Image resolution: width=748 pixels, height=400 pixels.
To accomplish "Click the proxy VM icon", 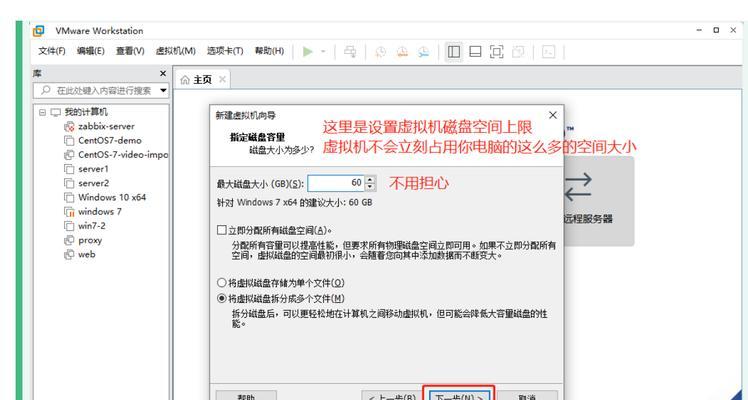I will click(x=69, y=240).
